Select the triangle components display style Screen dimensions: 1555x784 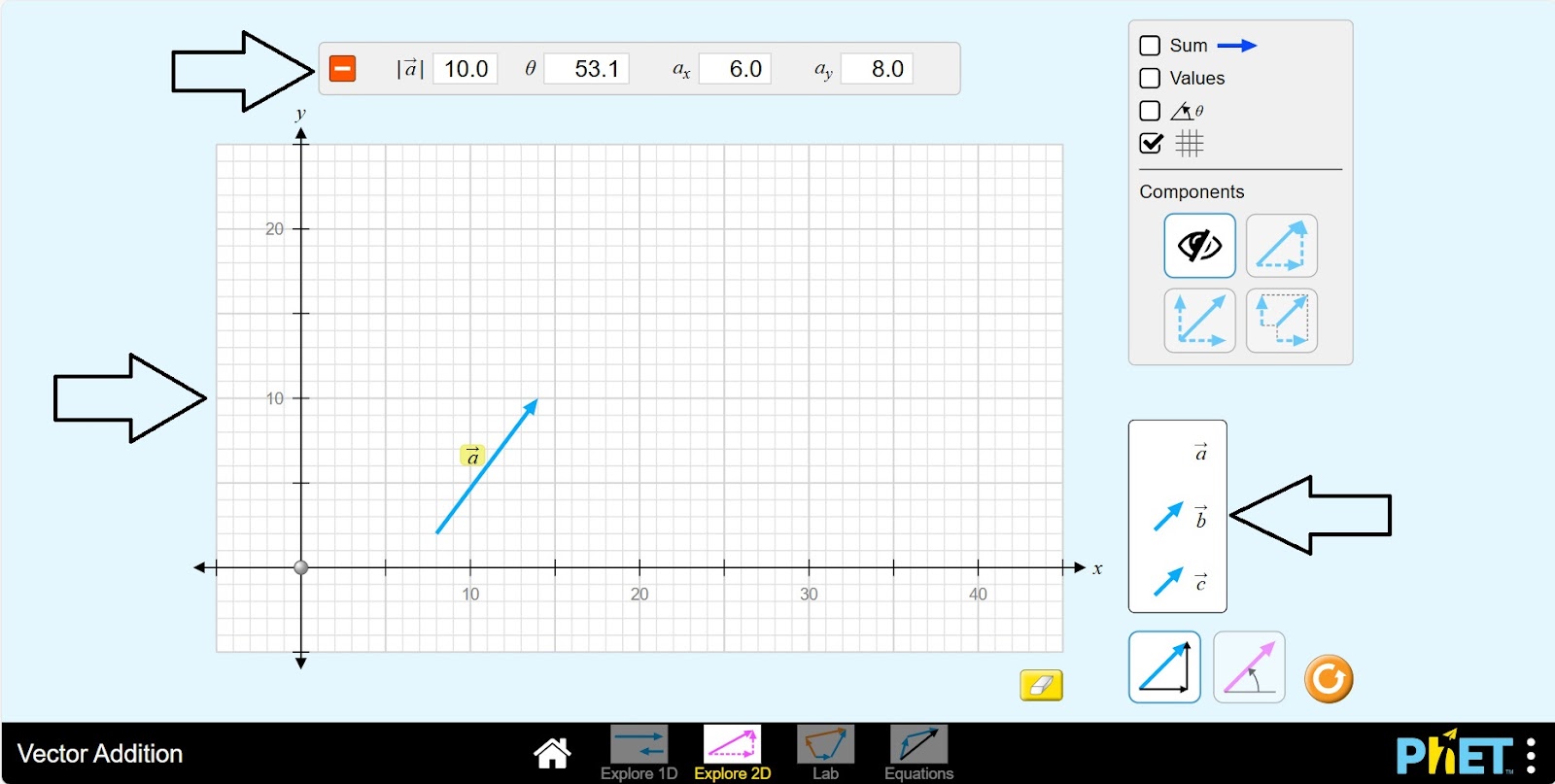(1281, 247)
